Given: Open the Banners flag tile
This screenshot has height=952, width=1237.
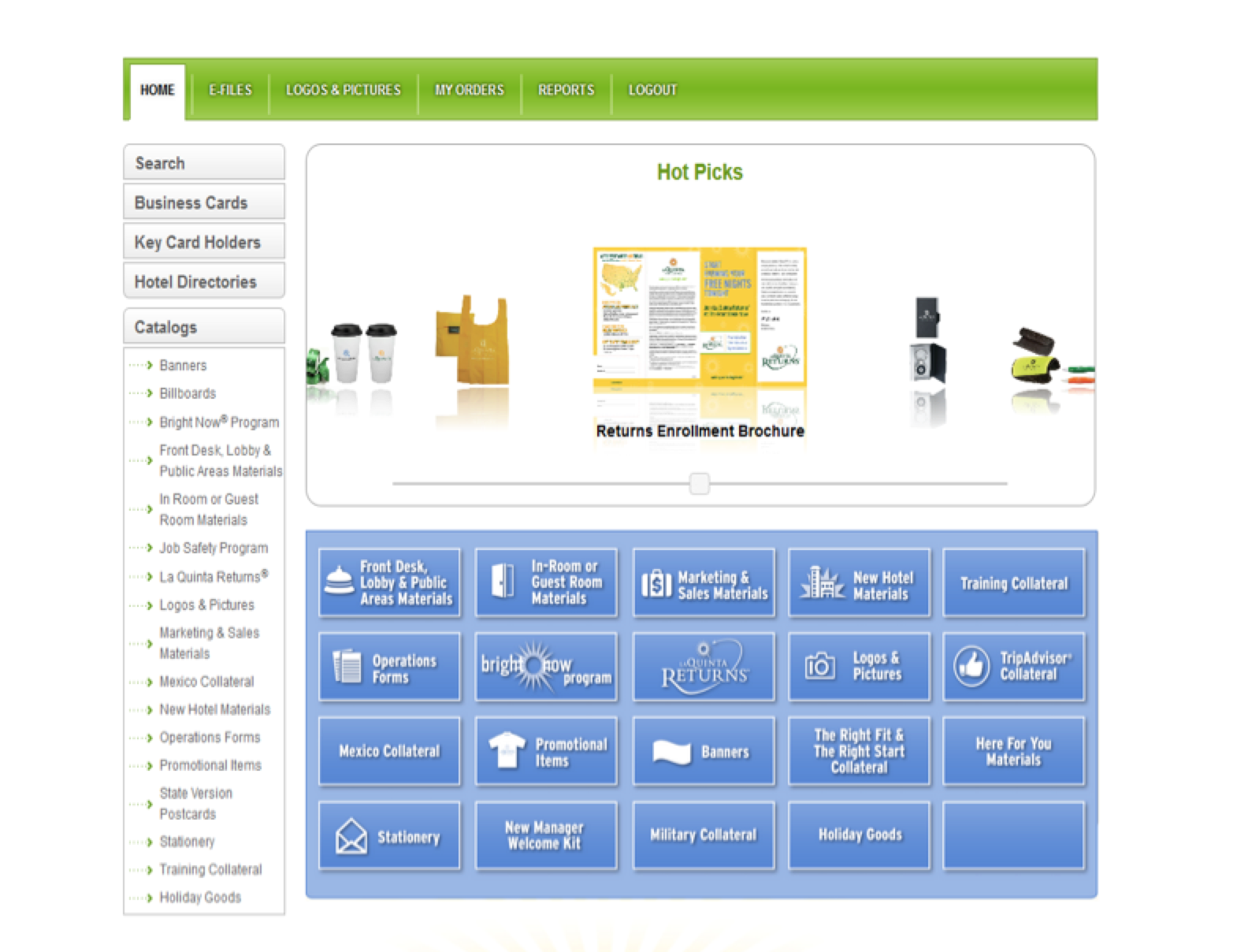Looking at the screenshot, I should point(704,751).
